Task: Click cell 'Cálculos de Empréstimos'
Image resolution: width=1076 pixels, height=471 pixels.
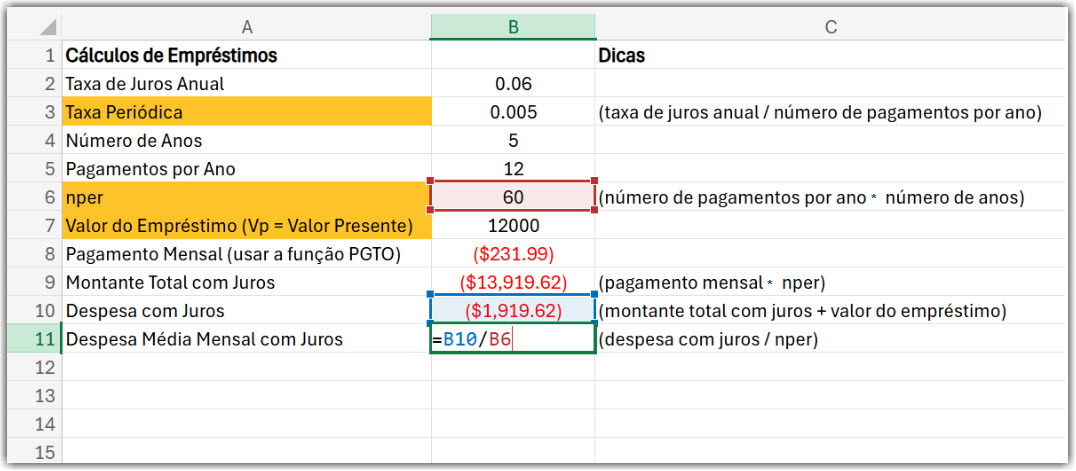Action: [x=246, y=55]
